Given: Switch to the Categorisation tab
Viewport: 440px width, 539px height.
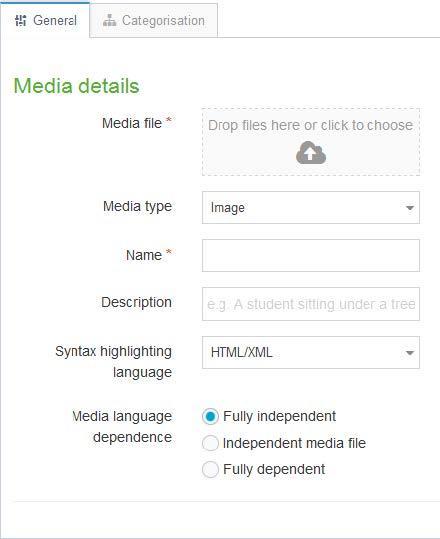Looking at the screenshot, I should (x=153, y=20).
